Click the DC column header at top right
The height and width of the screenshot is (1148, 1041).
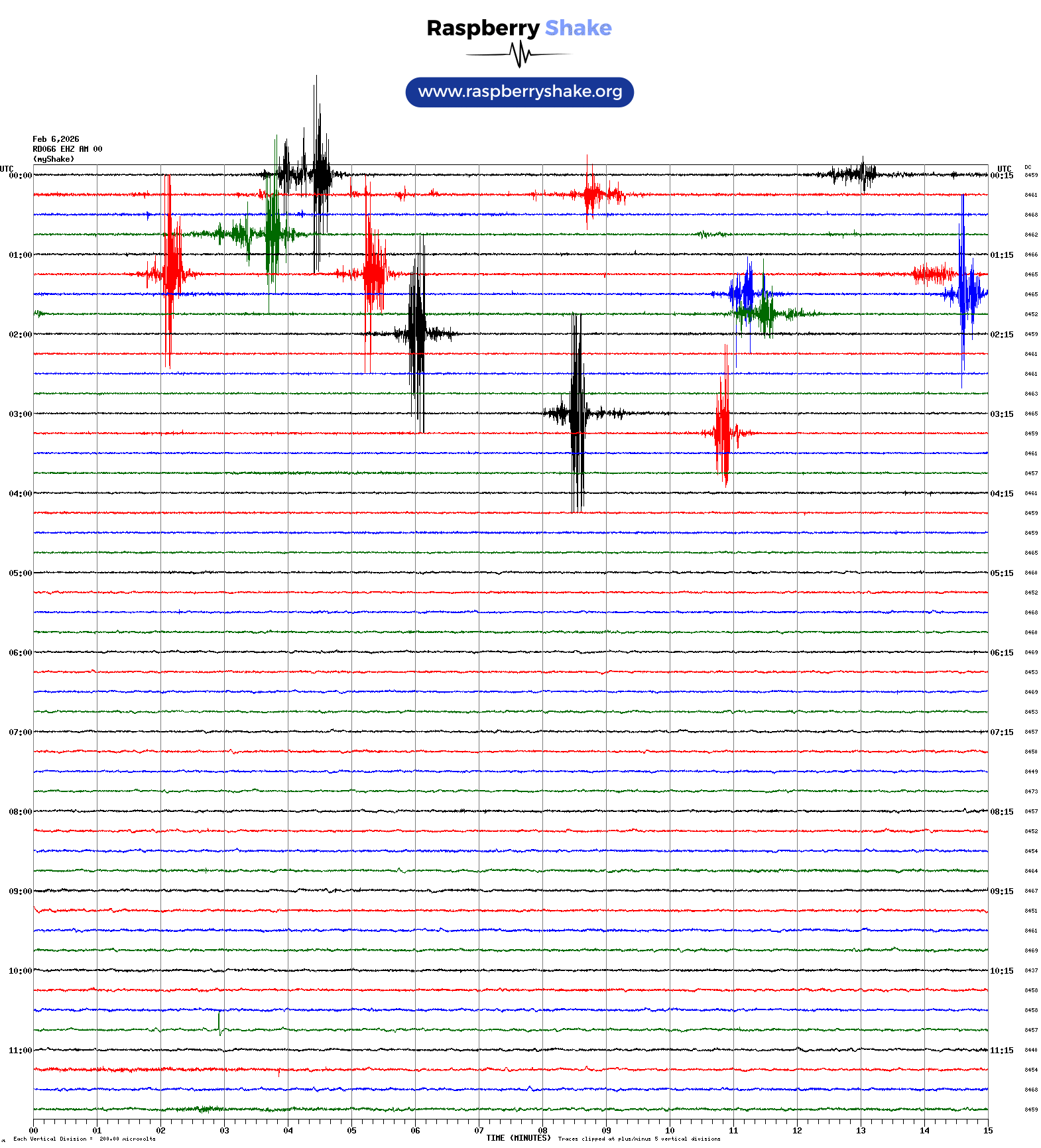coord(1028,168)
